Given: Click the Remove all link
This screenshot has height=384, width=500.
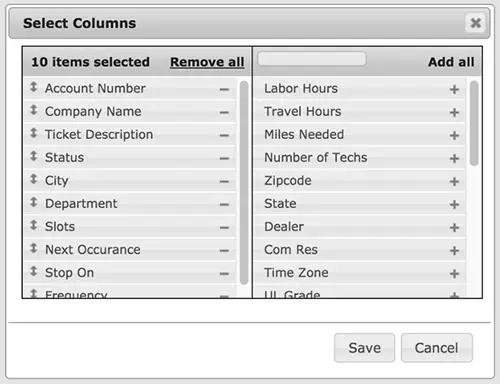Looking at the screenshot, I should [207, 62].
